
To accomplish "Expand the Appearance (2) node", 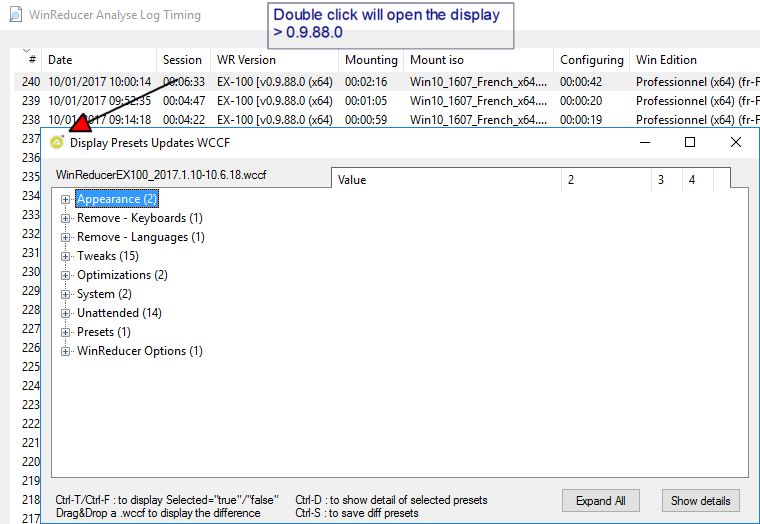I will (x=65, y=199).
